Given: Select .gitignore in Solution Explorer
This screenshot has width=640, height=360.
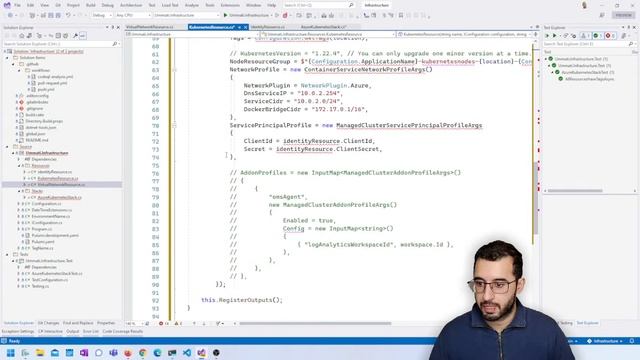Looking at the screenshot, I should tap(35, 109).
